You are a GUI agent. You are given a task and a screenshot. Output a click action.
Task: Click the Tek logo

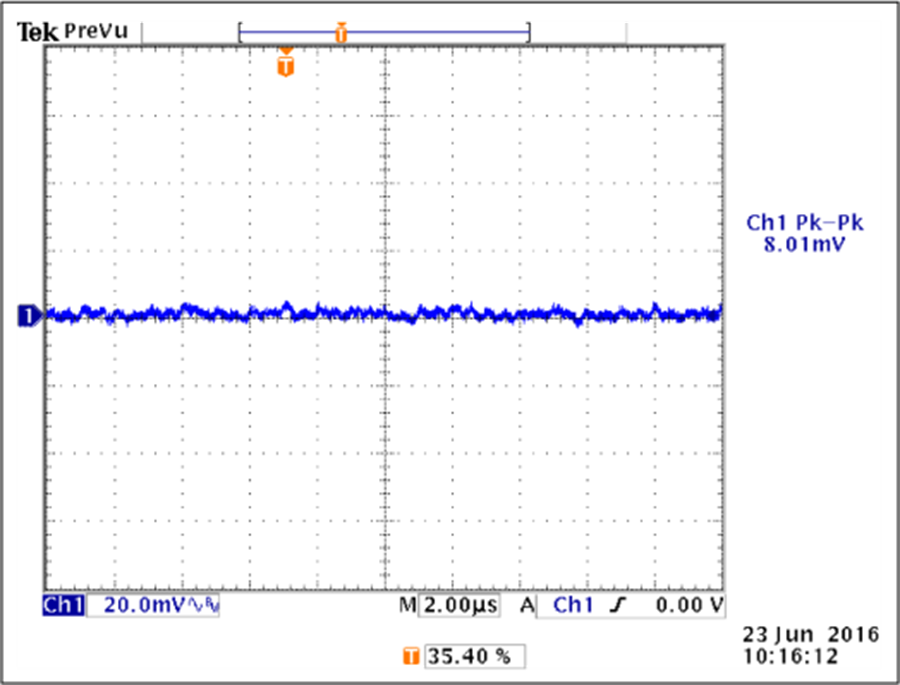point(37,32)
